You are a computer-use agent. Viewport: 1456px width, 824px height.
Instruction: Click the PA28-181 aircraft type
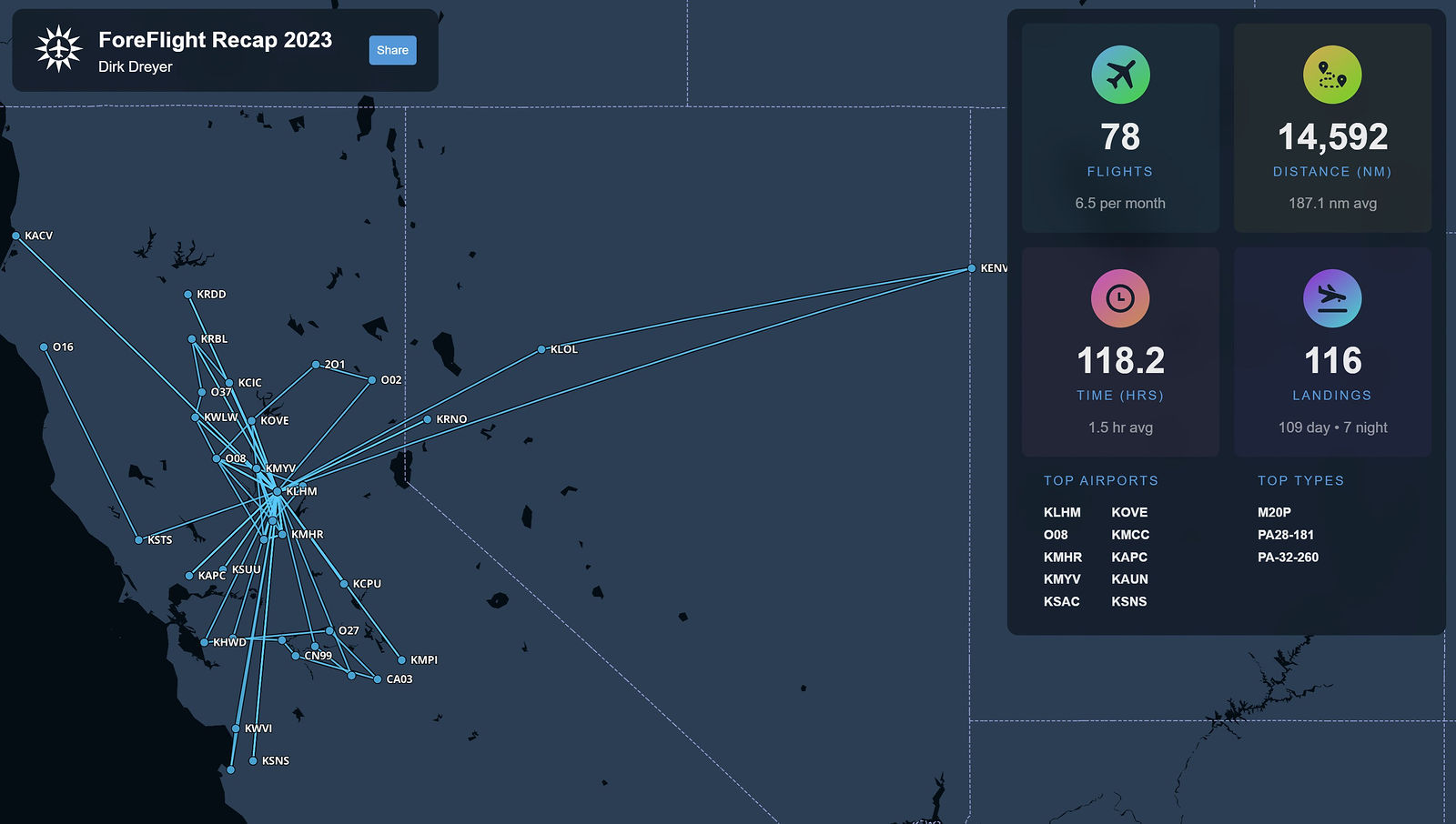pyautogui.click(x=1285, y=535)
